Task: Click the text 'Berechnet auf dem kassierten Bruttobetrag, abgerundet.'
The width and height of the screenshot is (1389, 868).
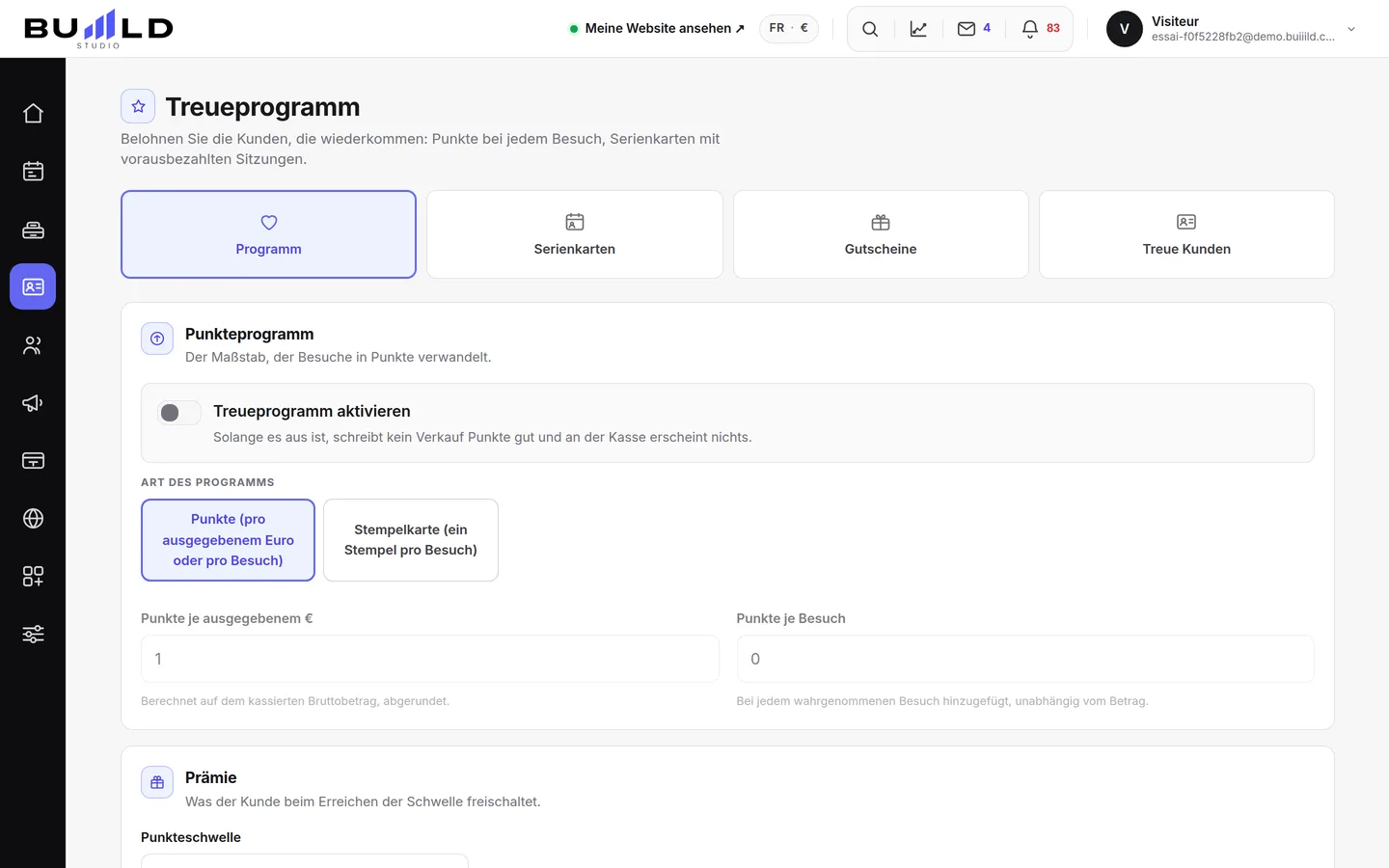Action: (x=295, y=701)
